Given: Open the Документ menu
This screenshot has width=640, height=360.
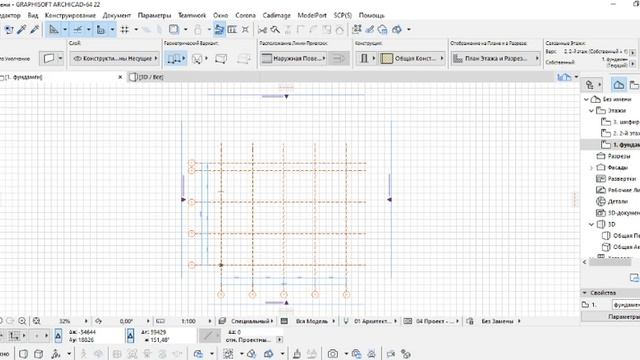Looking at the screenshot, I should coord(117,15).
